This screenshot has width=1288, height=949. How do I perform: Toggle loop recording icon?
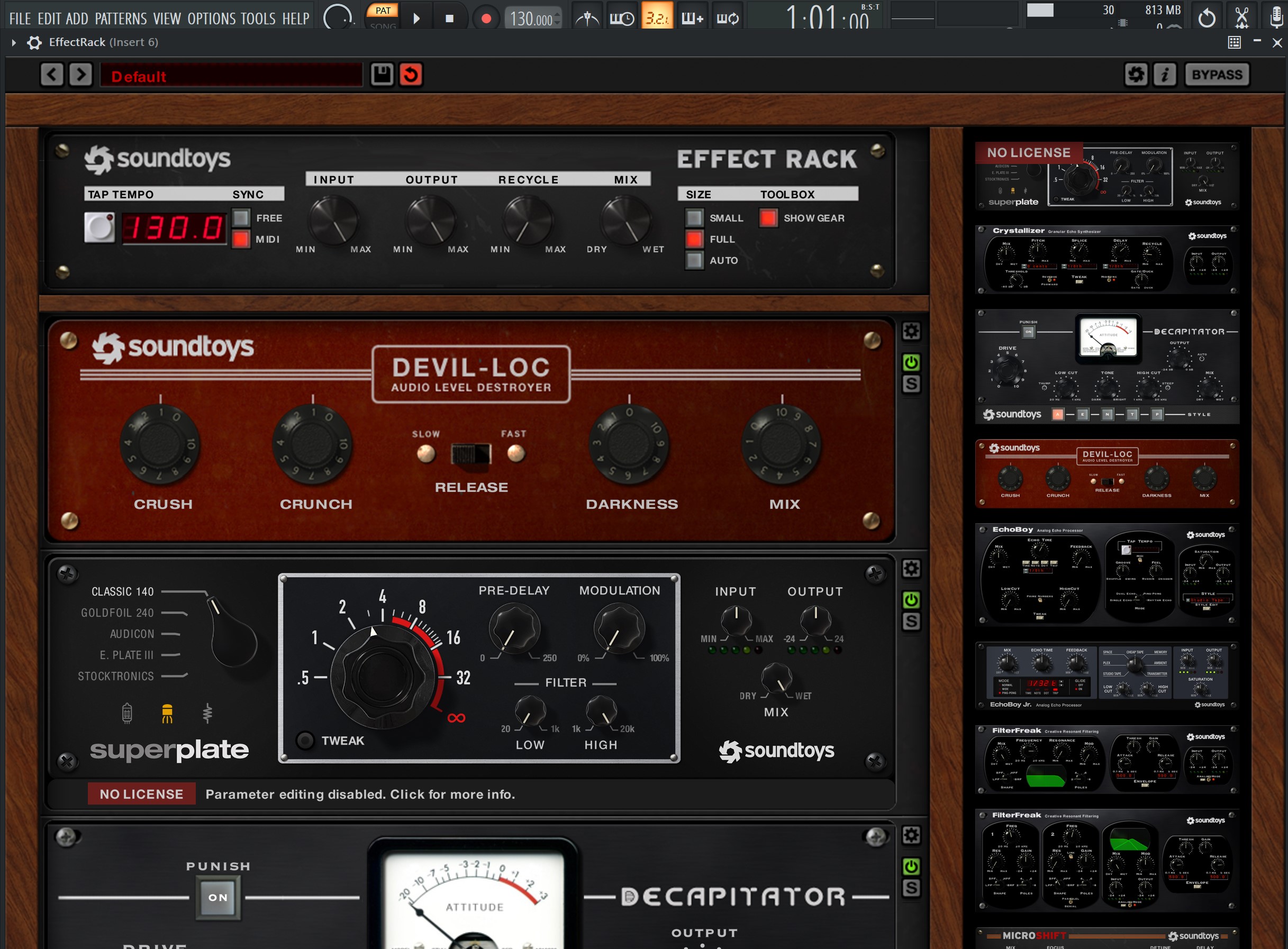coord(727,18)
